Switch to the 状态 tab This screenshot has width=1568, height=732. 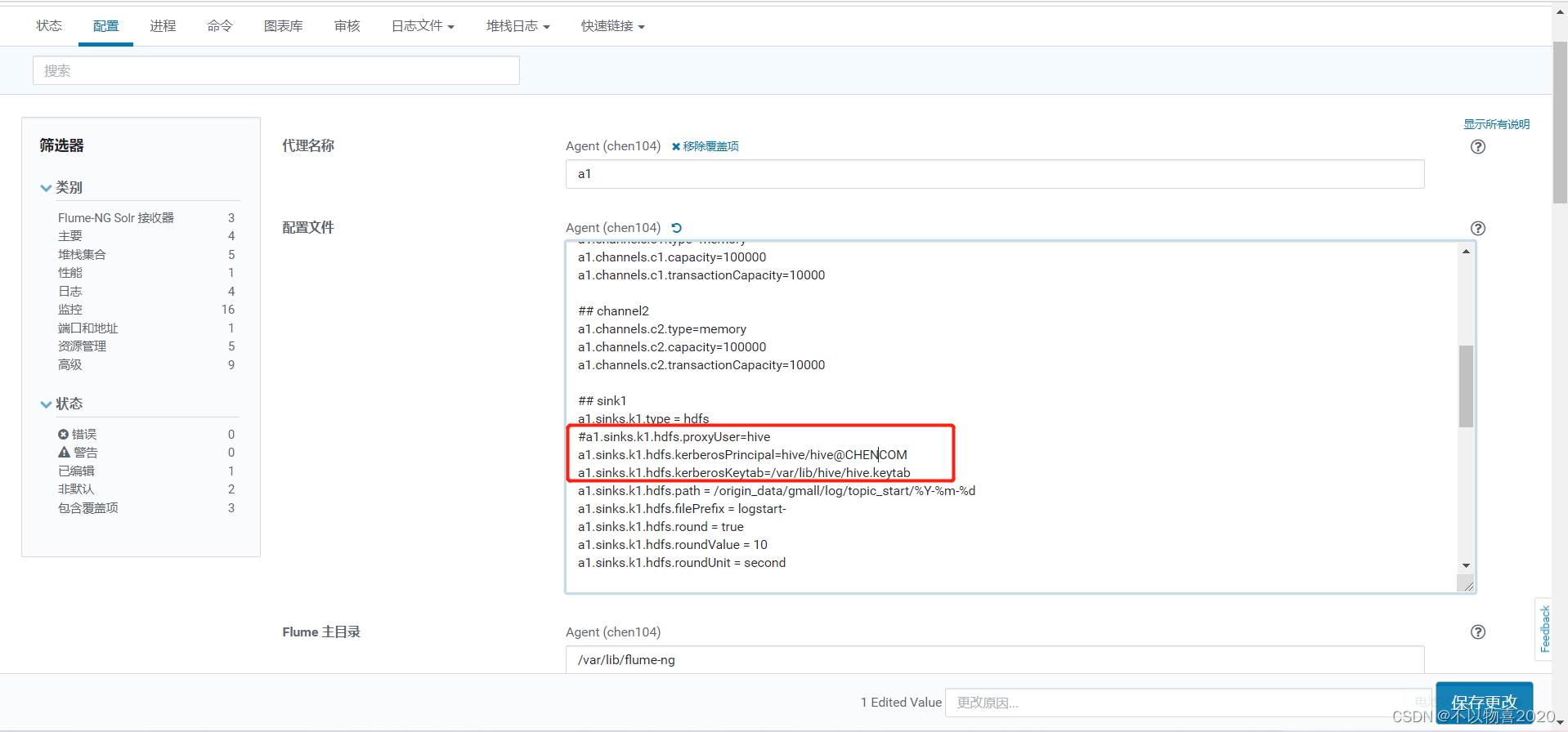[x=49, y=26]
